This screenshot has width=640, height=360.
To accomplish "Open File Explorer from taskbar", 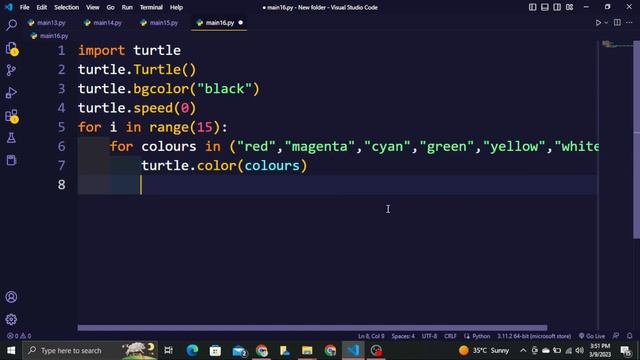I will pos(307,350).
